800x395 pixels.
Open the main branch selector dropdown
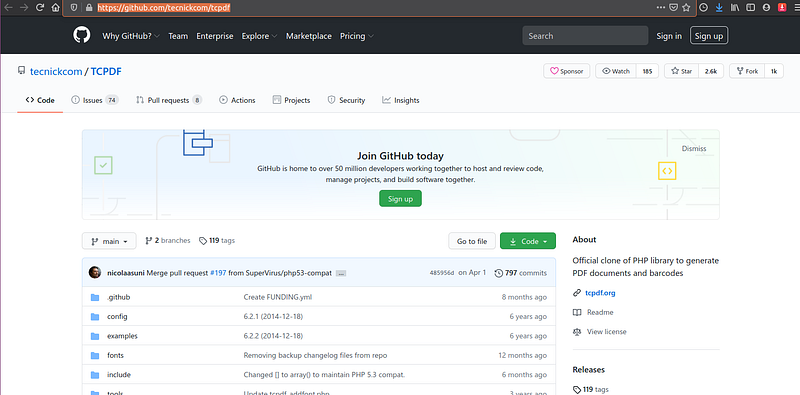pyautogui.click(x=109, y=241)
